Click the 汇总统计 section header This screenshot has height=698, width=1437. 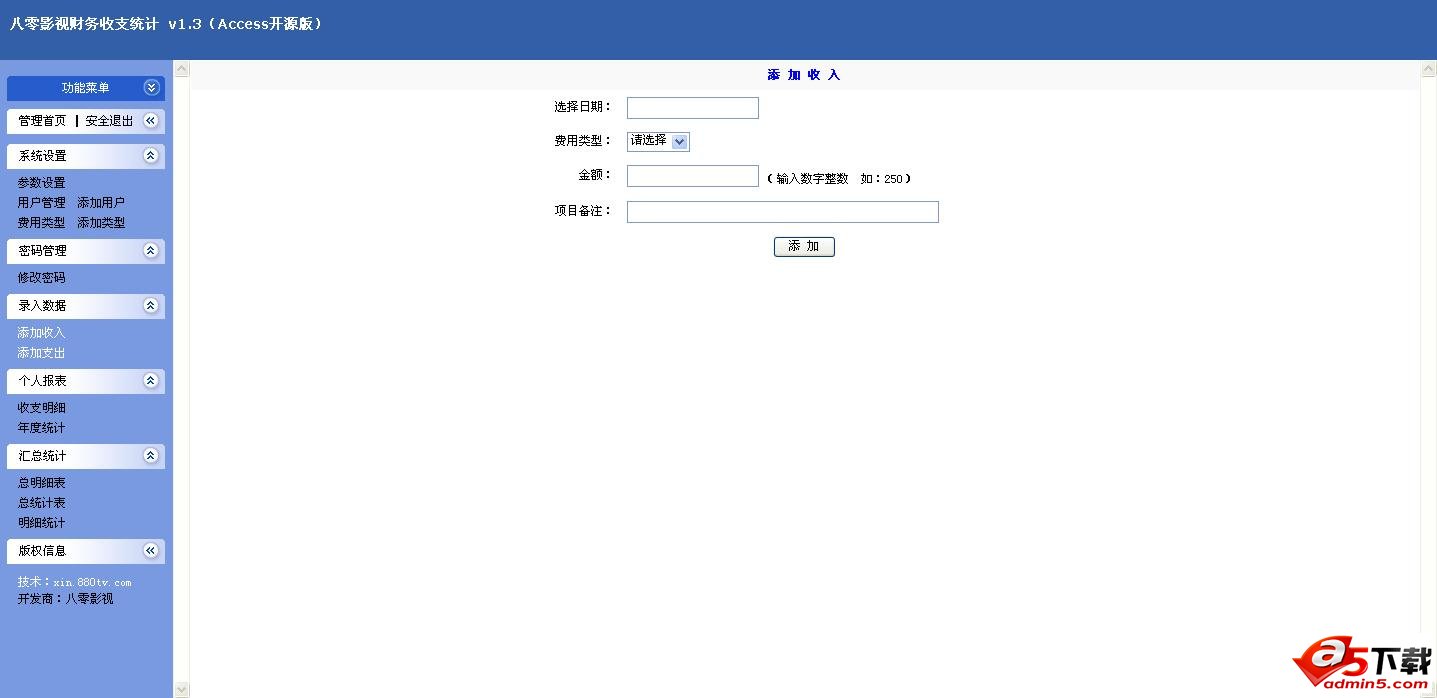[86, 456]
